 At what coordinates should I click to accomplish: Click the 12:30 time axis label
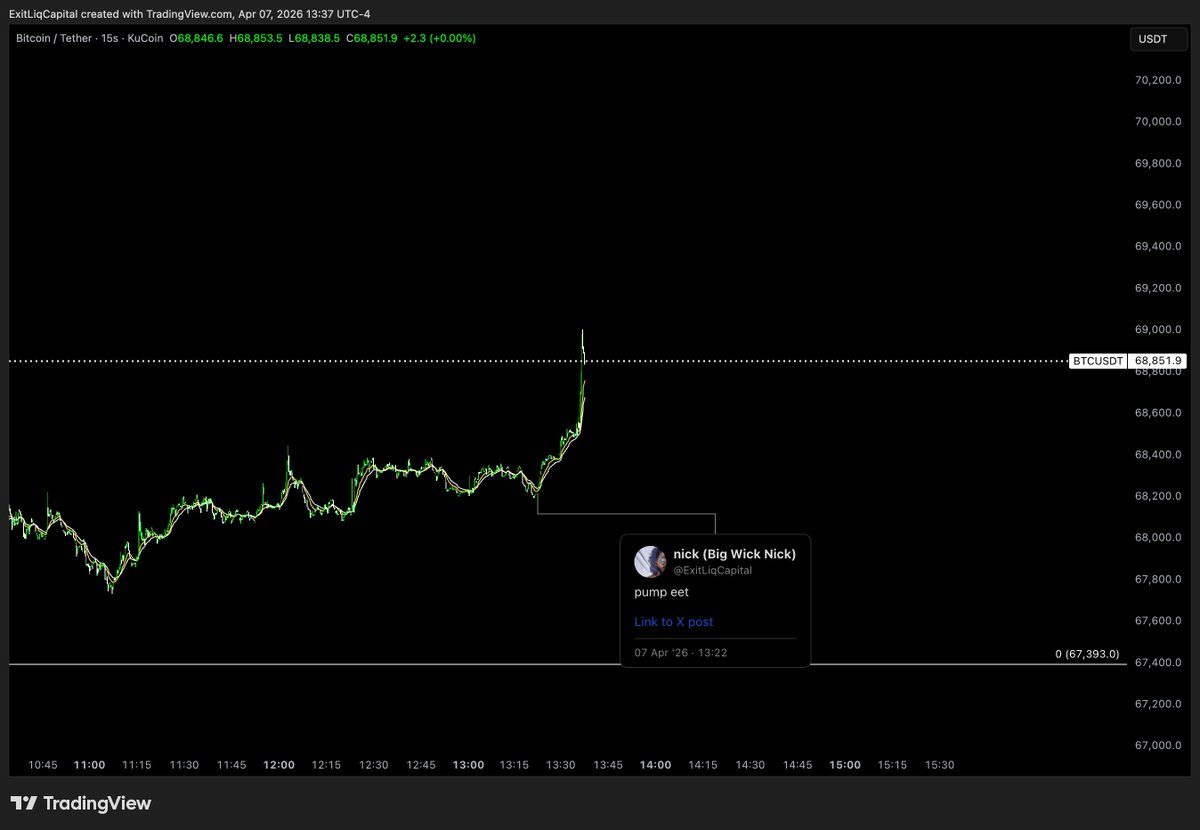click(374, 765)
